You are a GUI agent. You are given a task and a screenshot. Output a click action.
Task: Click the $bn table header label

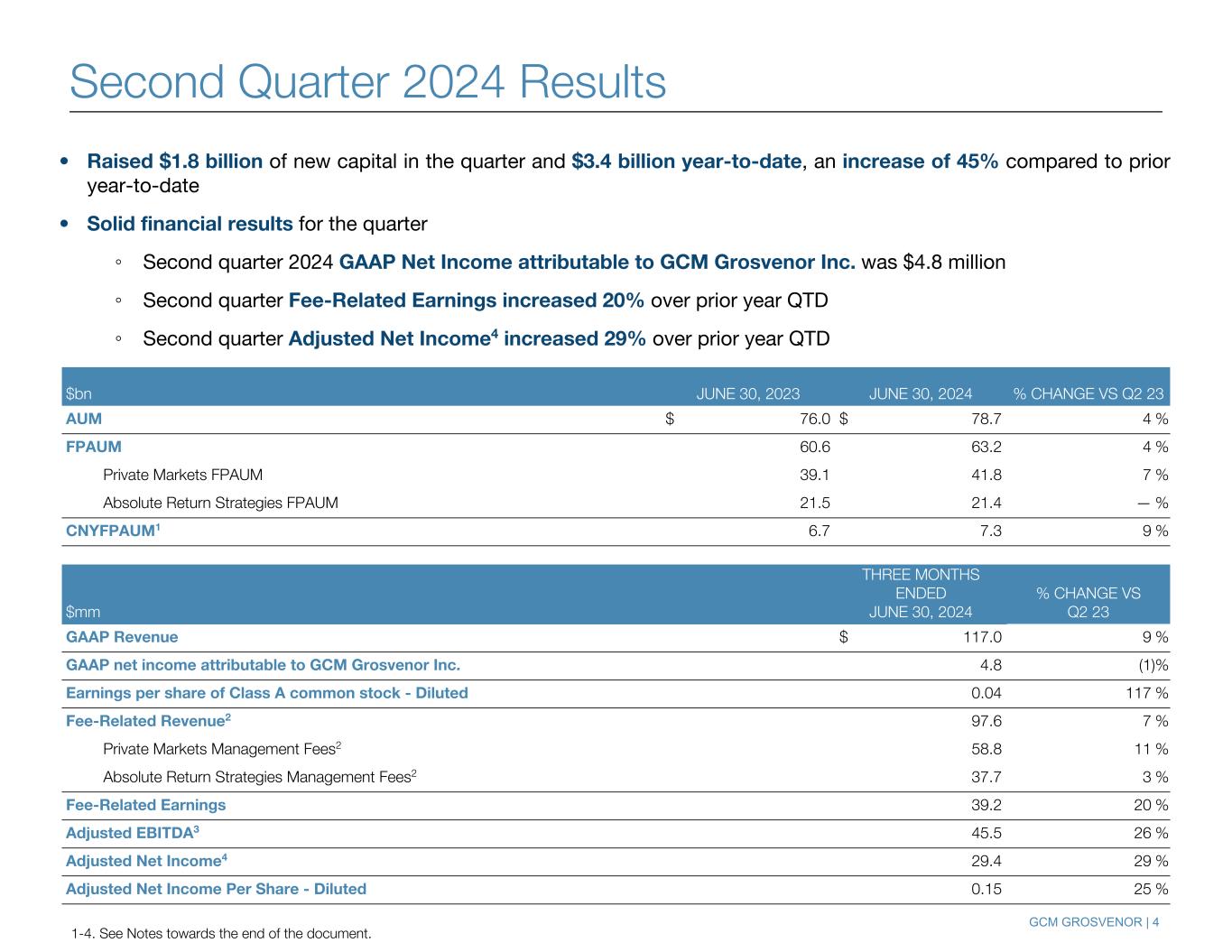pyautogui.click(x=79, y=393)
